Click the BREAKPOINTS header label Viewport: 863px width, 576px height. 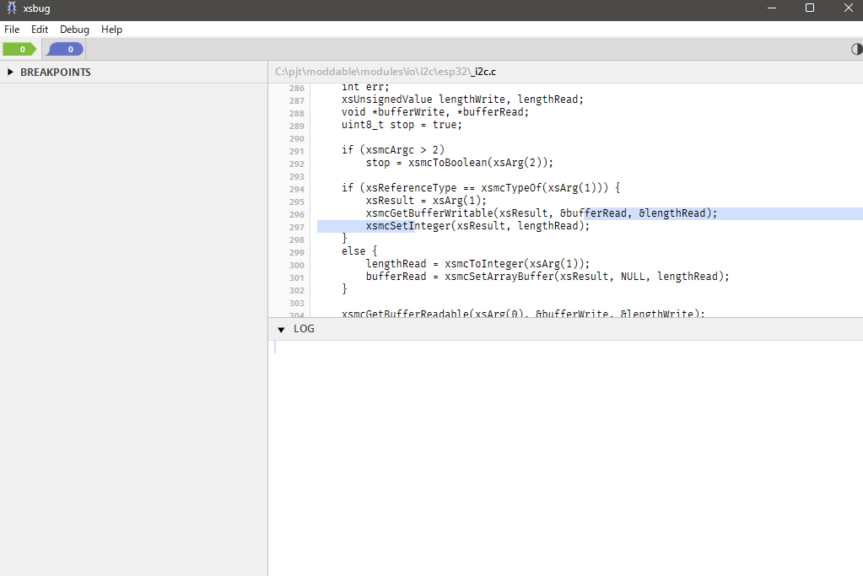pos(55,72)
